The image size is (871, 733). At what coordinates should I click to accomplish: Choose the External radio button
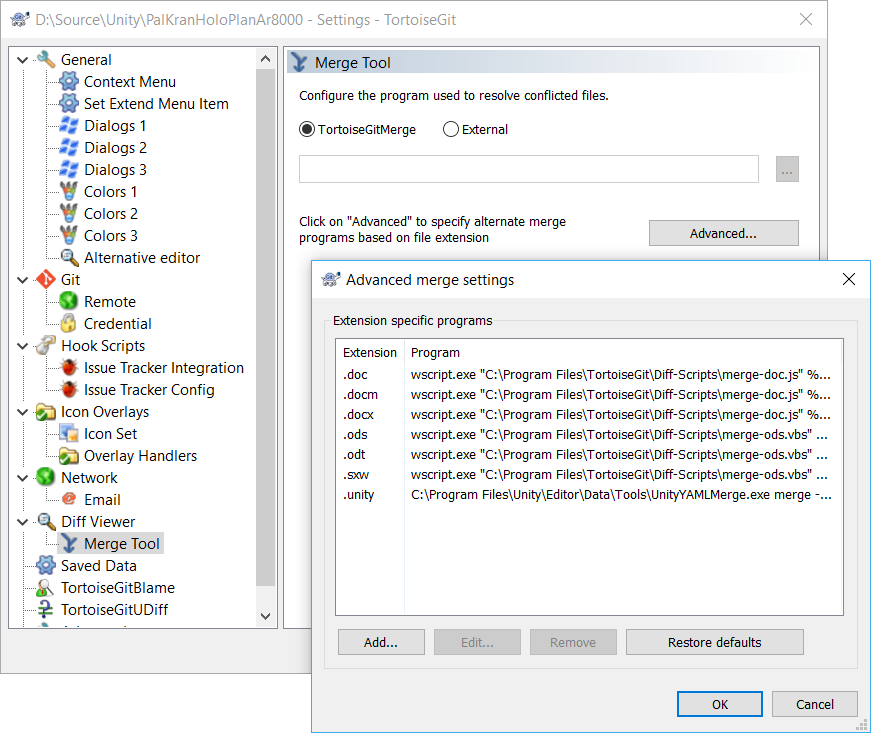point(450,129)
